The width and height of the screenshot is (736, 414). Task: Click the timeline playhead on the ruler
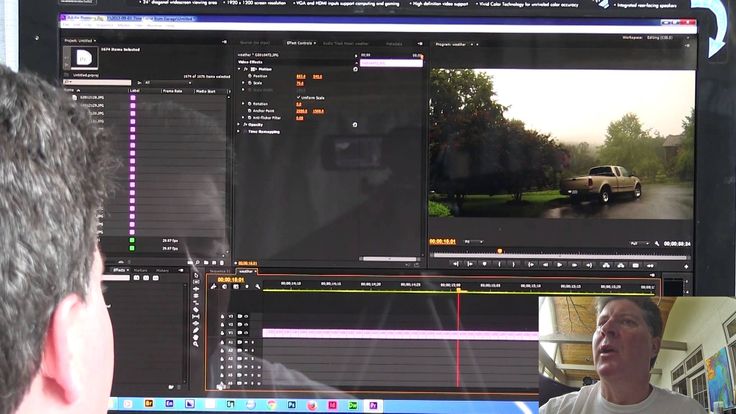(x=459, y=291)
